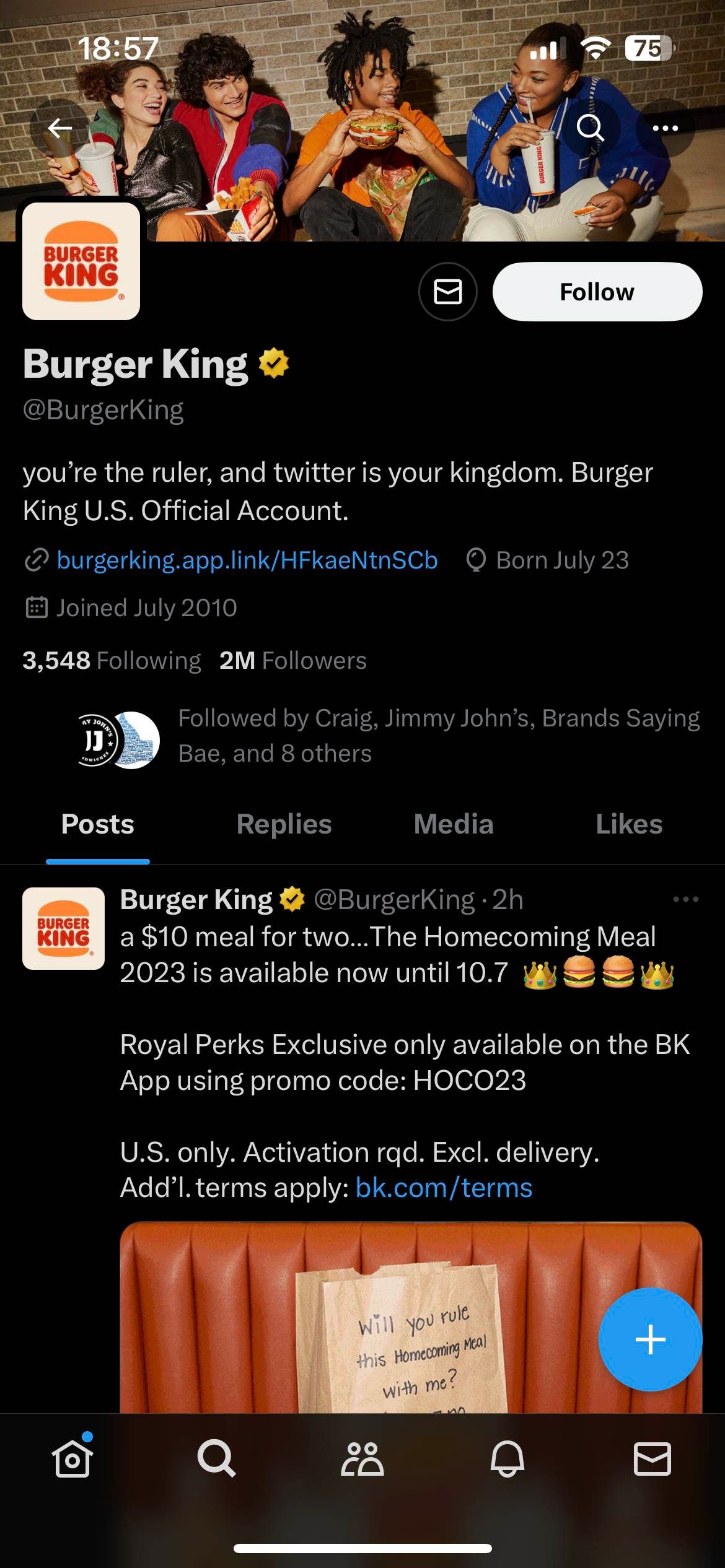Image resolution: width=725 pixels, height=1568 pixels.
Task: Tap the back arrow icon
Action: pyautogui.click(x=60, y=128)
